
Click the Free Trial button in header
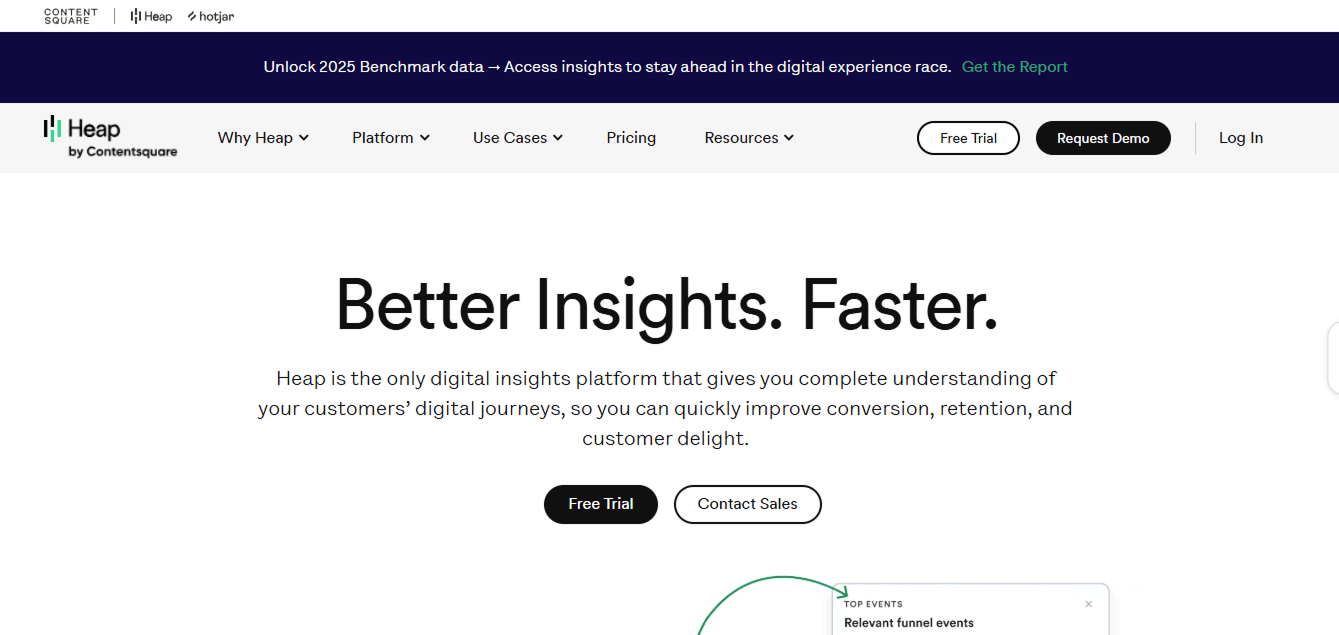coord(968,138)
